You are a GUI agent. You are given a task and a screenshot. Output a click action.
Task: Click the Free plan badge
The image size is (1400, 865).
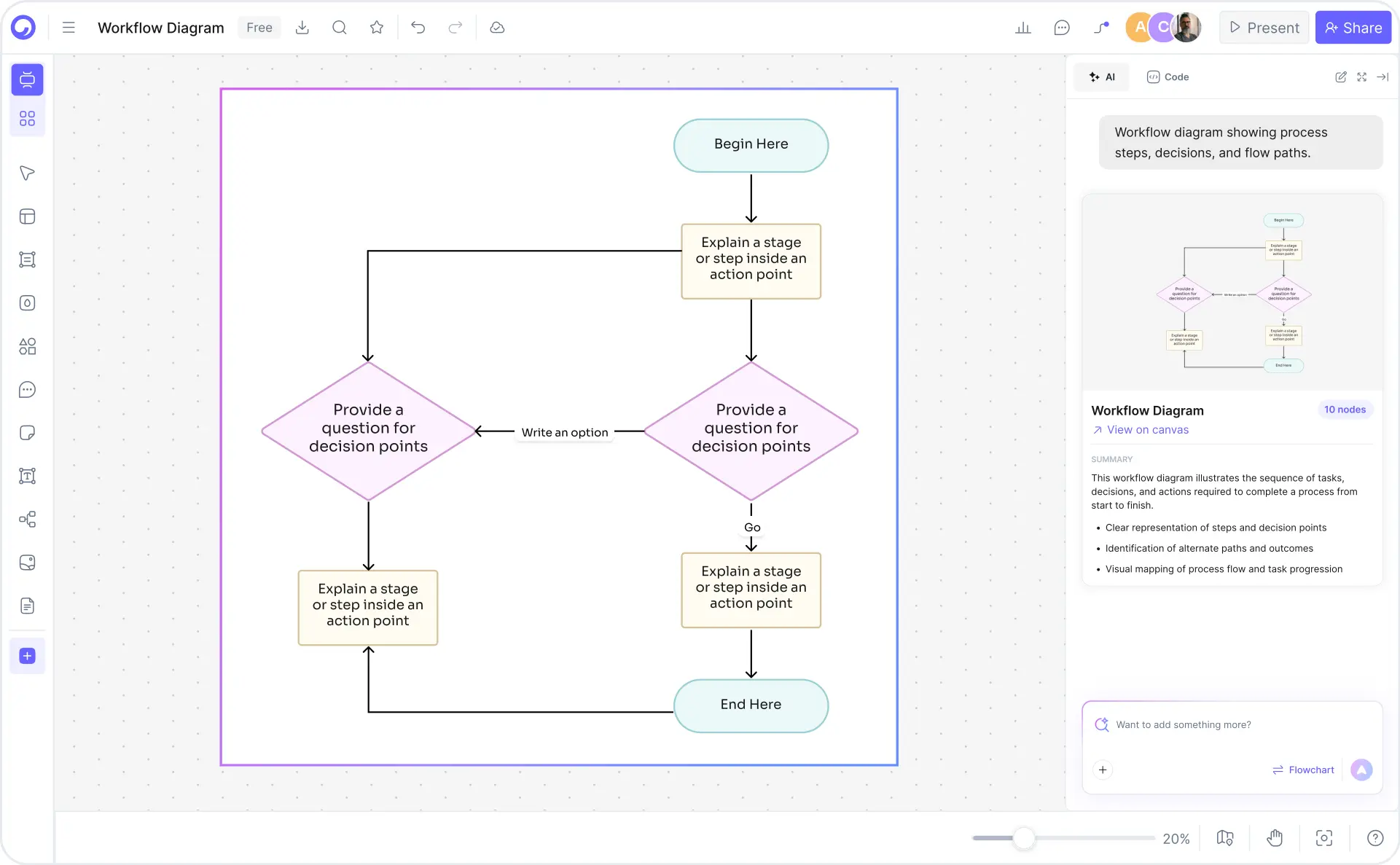259,28
